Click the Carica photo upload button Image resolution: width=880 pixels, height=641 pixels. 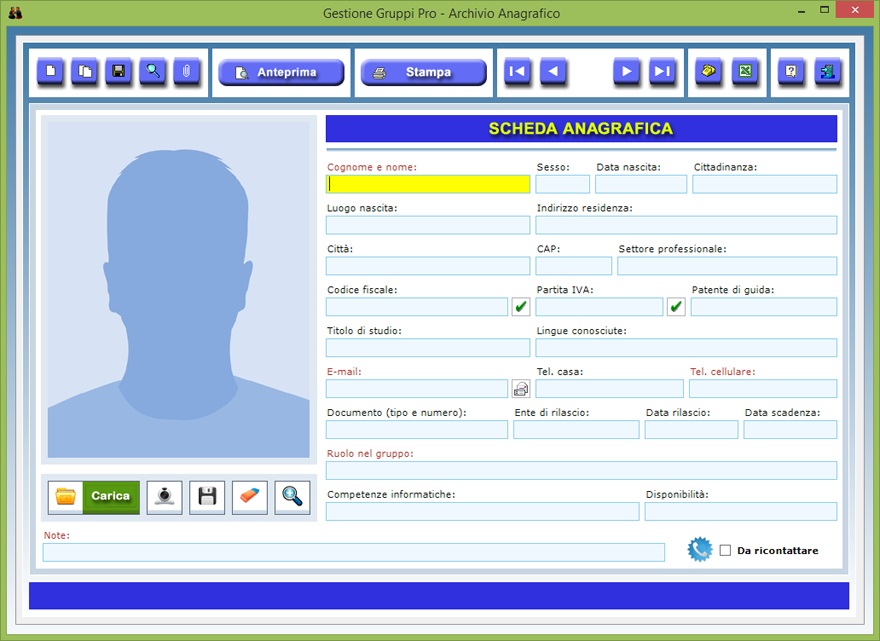coord(94,496)
